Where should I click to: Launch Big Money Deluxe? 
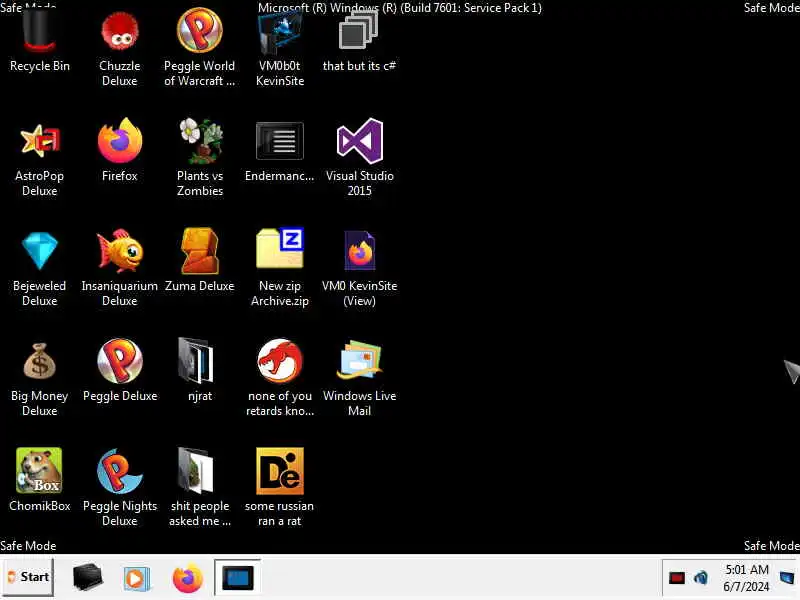click(x=39, y=379)
